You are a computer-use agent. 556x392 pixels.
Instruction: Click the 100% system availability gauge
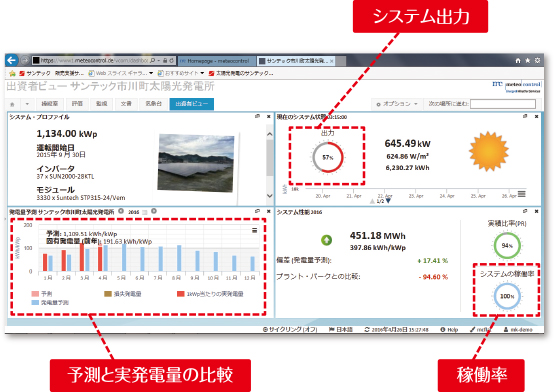tap(507, 296)
